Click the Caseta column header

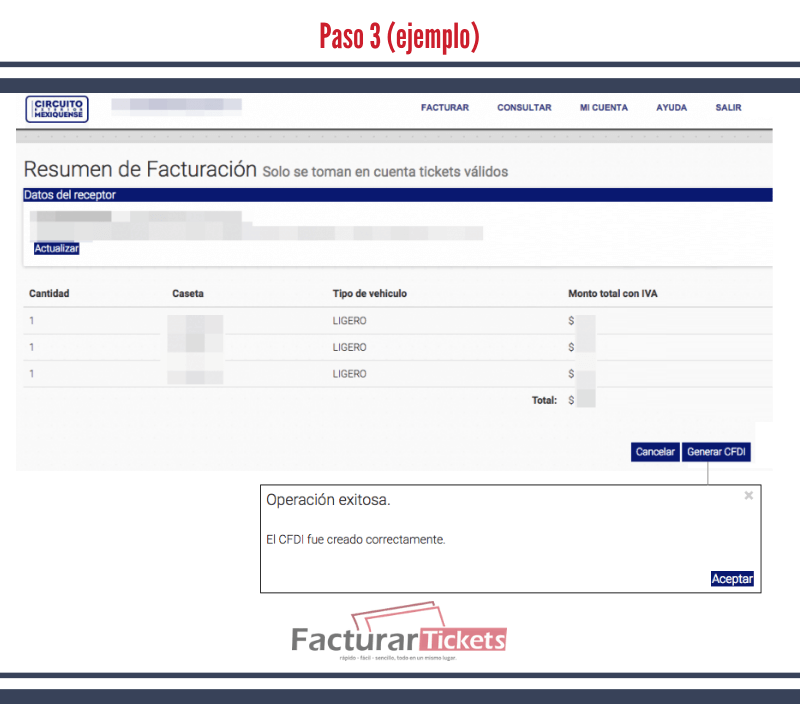pos(185,293)
